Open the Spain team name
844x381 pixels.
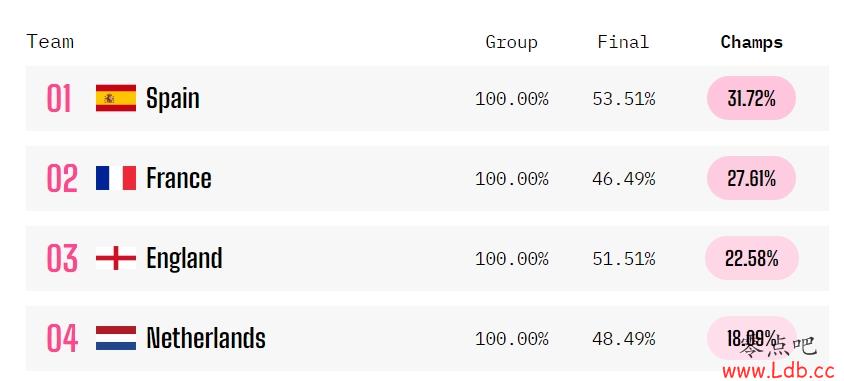tap(173, 98)
